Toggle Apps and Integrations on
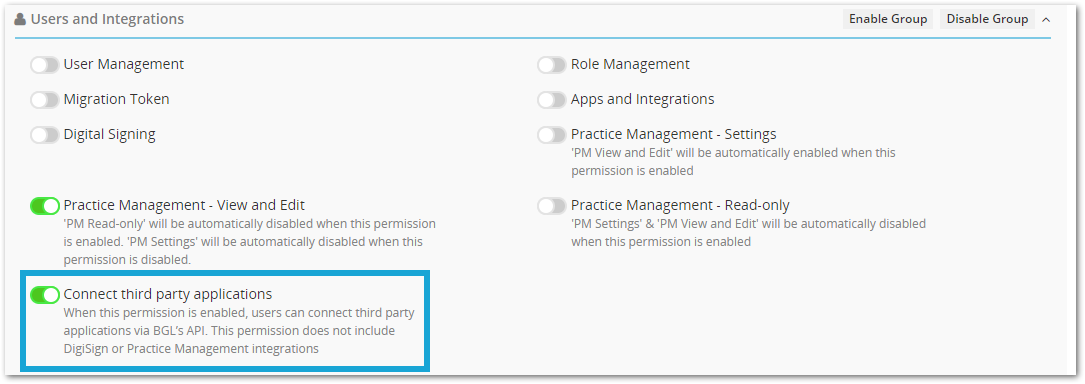1085x384 pixels. click(x=552, y=100)
